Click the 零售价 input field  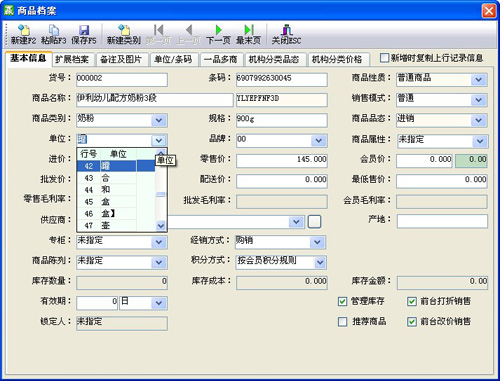[282, 161]
